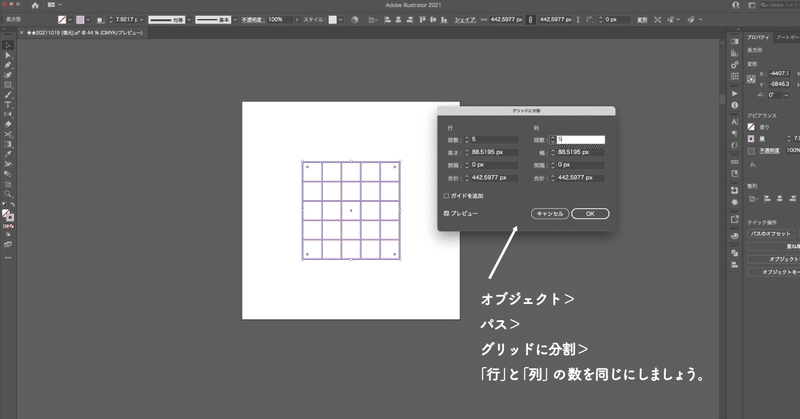
Task: Open the Asset Export panel icon
Action: coord(734,219)
